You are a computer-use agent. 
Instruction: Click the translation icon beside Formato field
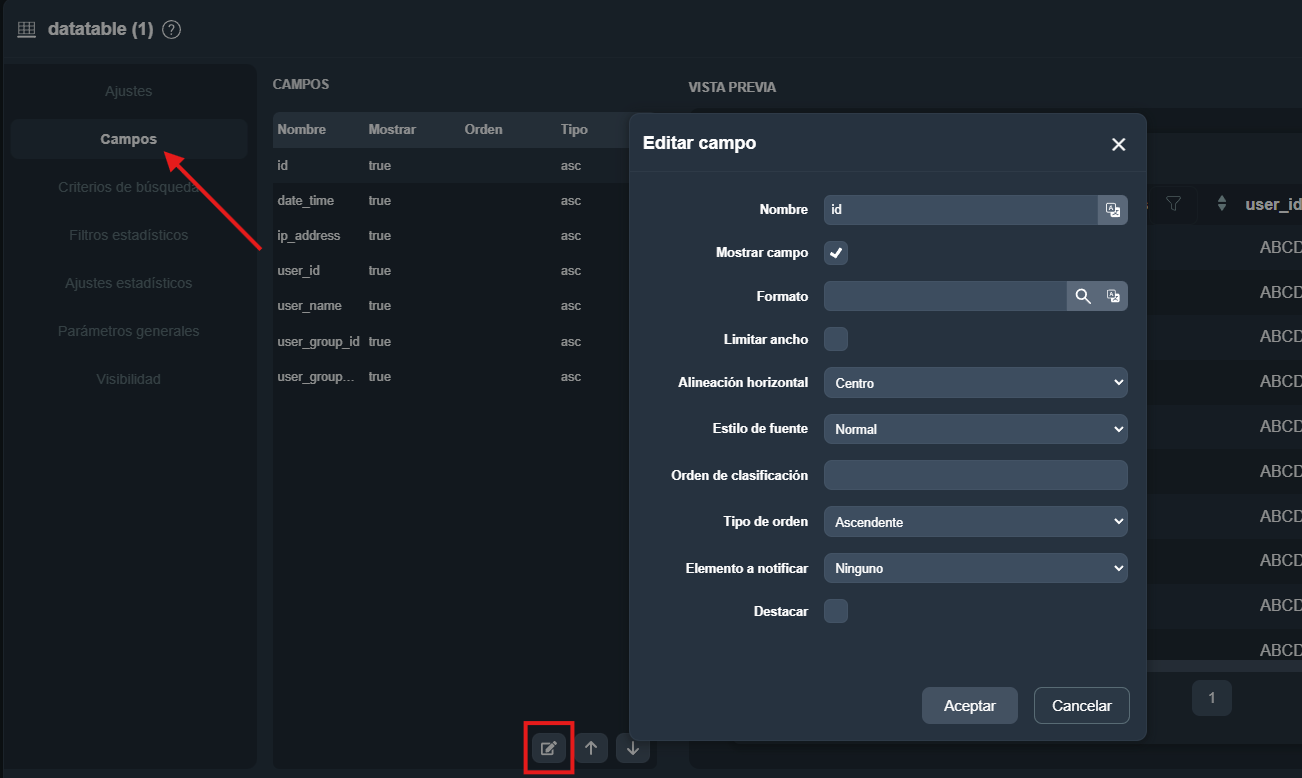1112,295
